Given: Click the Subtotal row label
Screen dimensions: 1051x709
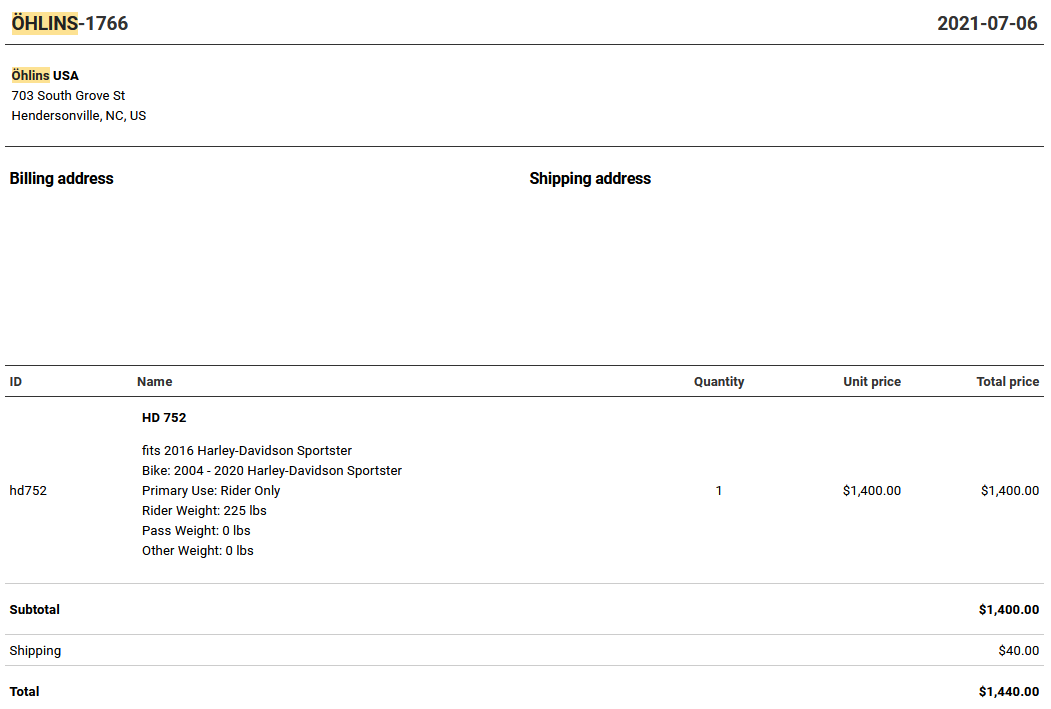Looking at the screenshot, I should click(x=35, y=610).
